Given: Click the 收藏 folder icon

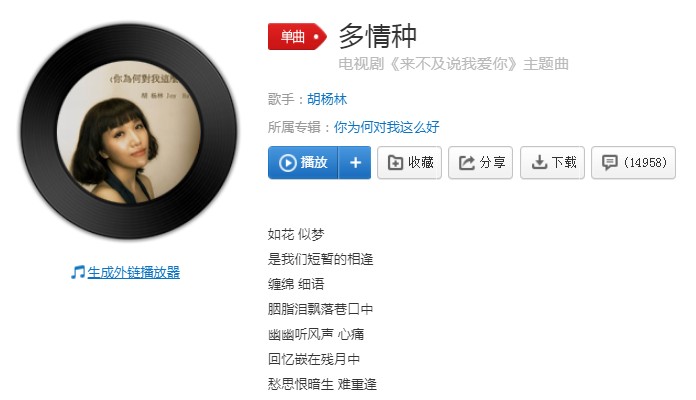Looking at the screenshot, I should 395,163.
